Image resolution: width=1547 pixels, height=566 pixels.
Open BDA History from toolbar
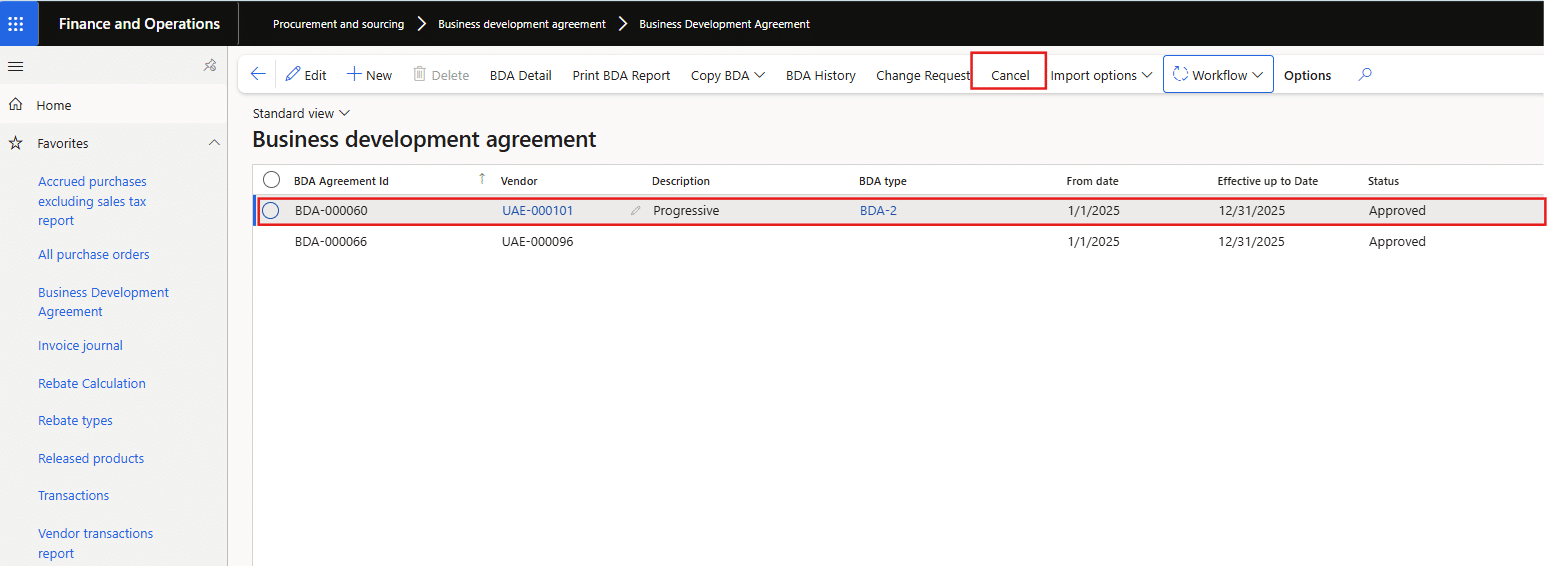point(820,75)
